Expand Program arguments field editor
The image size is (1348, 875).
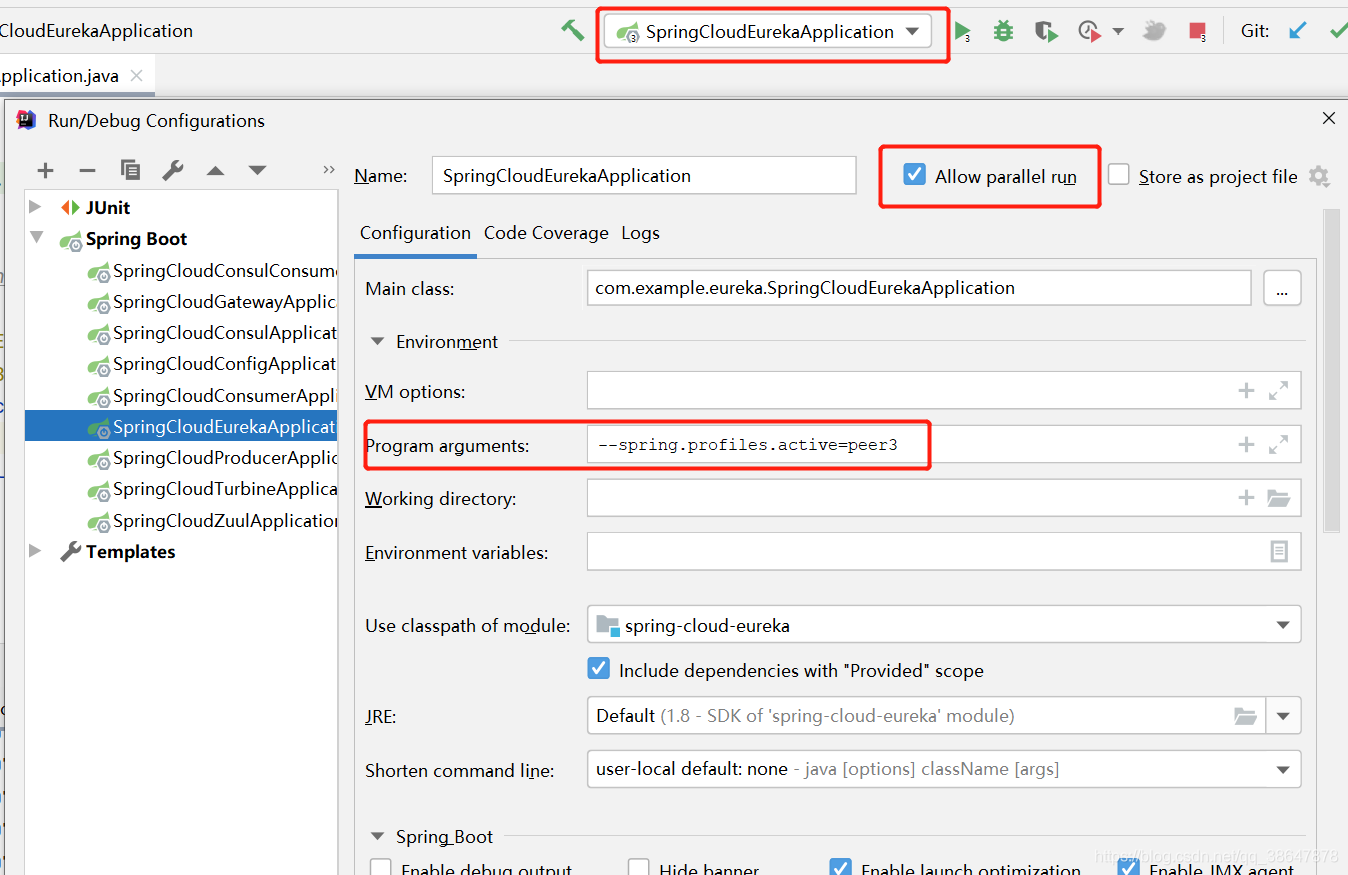[1278, 445]
